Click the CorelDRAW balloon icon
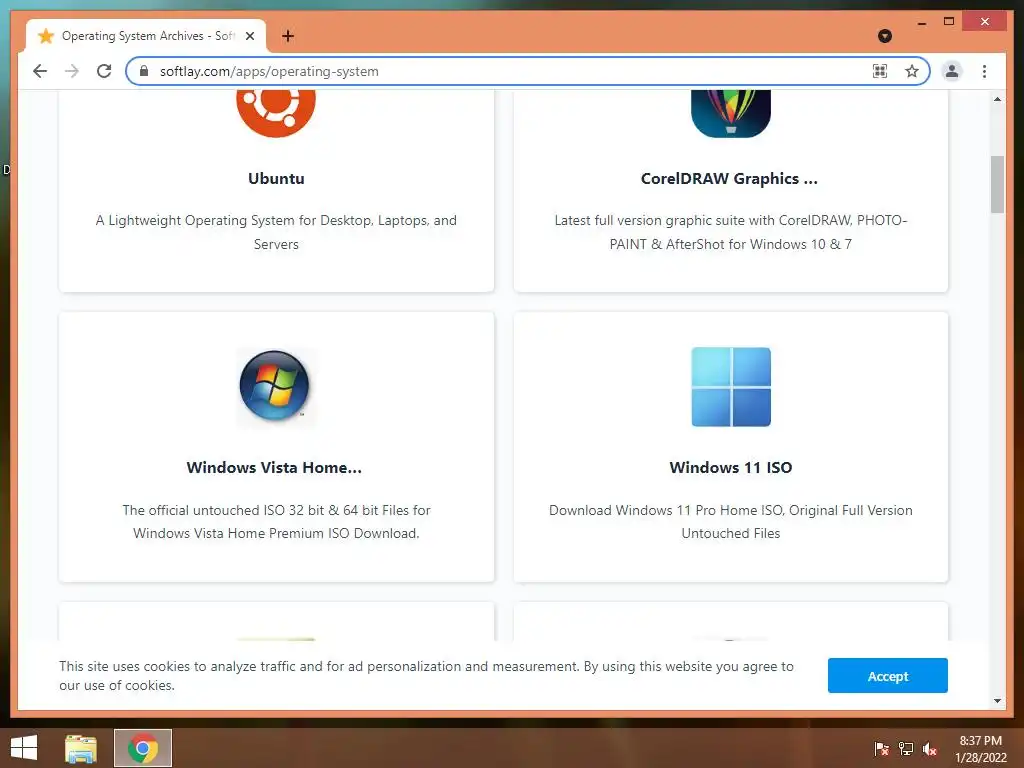The width and height of the screenshot is (1024, 768). click(x=731, y=113)
